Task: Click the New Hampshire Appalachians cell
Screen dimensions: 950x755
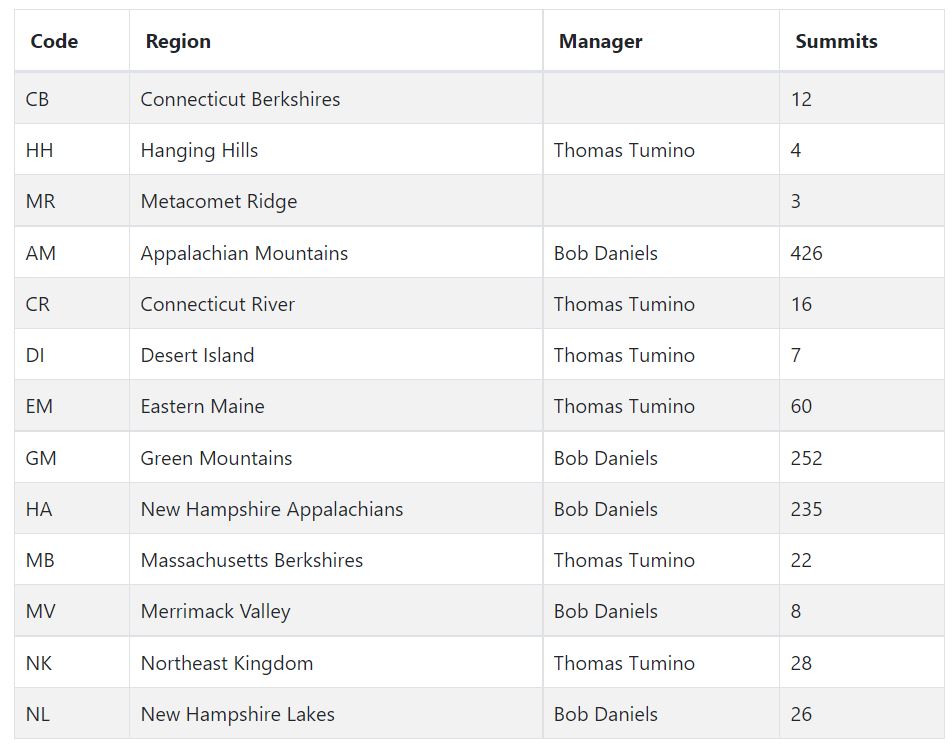Action: (x=336, y=509)
